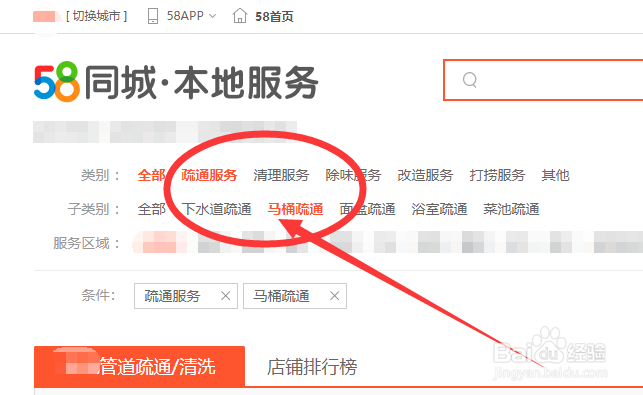Select 全部 in the 类别 row

151,176
